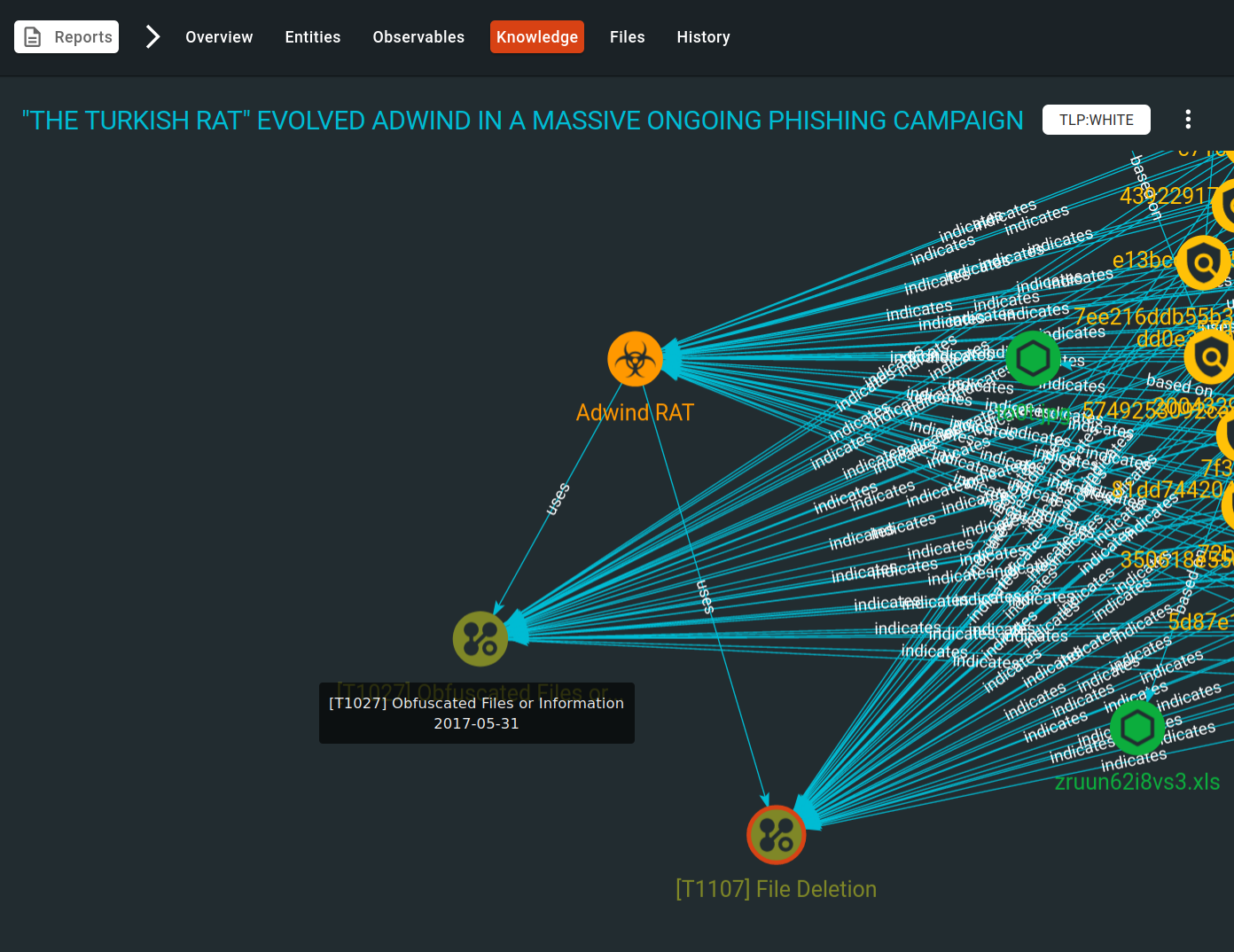The width and height of the screenshot is (1234, 952).
Task: Select the T1027 Obfuscated Files attack pattern node
Action: coord(480,639)
